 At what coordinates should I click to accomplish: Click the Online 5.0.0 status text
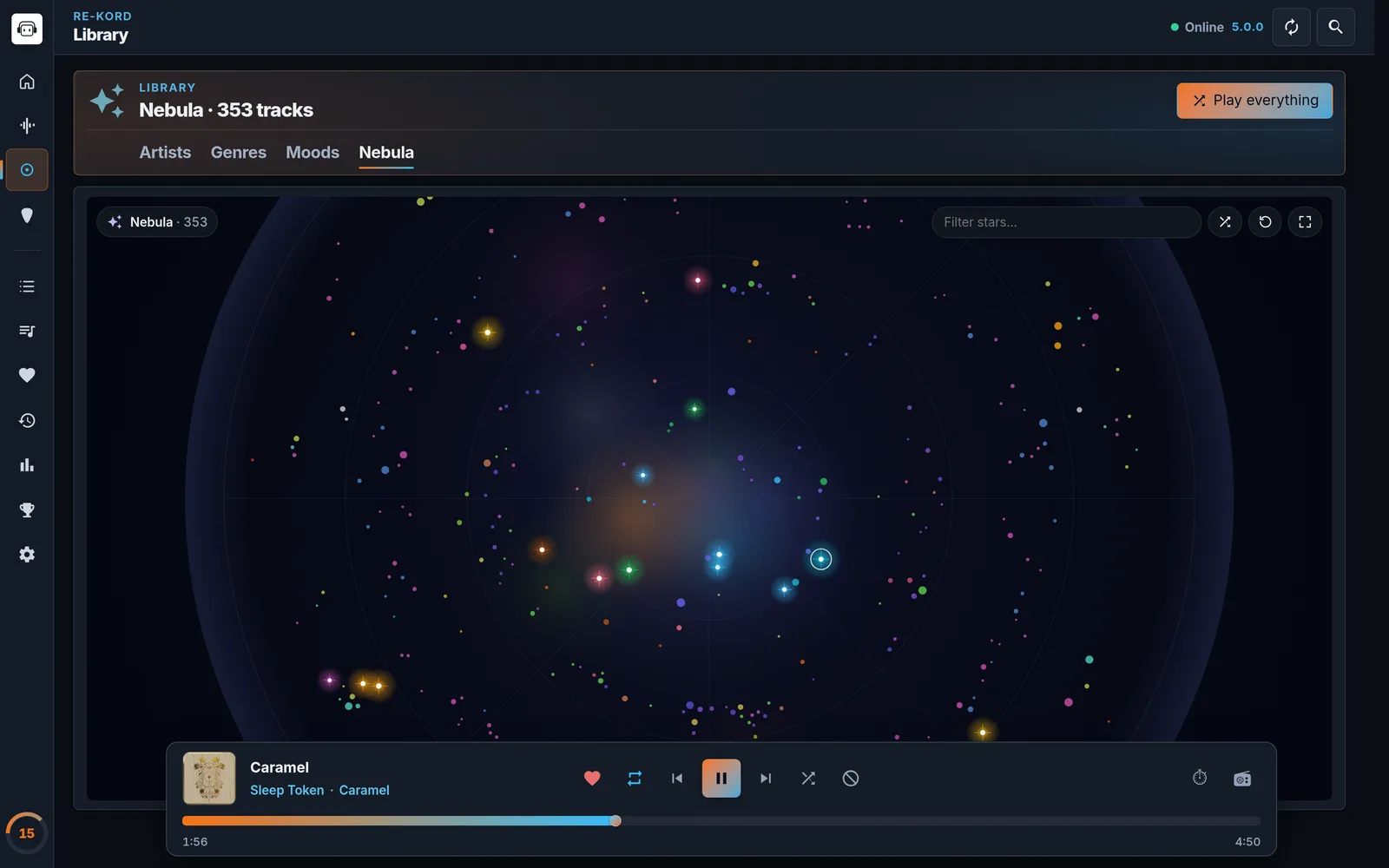pyautogui.click(x=1217, y=27)
